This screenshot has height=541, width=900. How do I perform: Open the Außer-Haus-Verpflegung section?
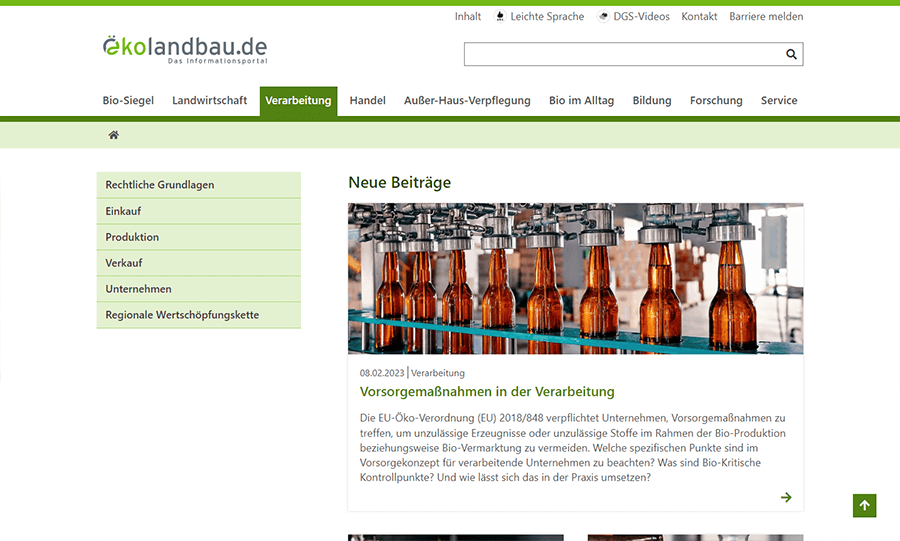(467, 101)
